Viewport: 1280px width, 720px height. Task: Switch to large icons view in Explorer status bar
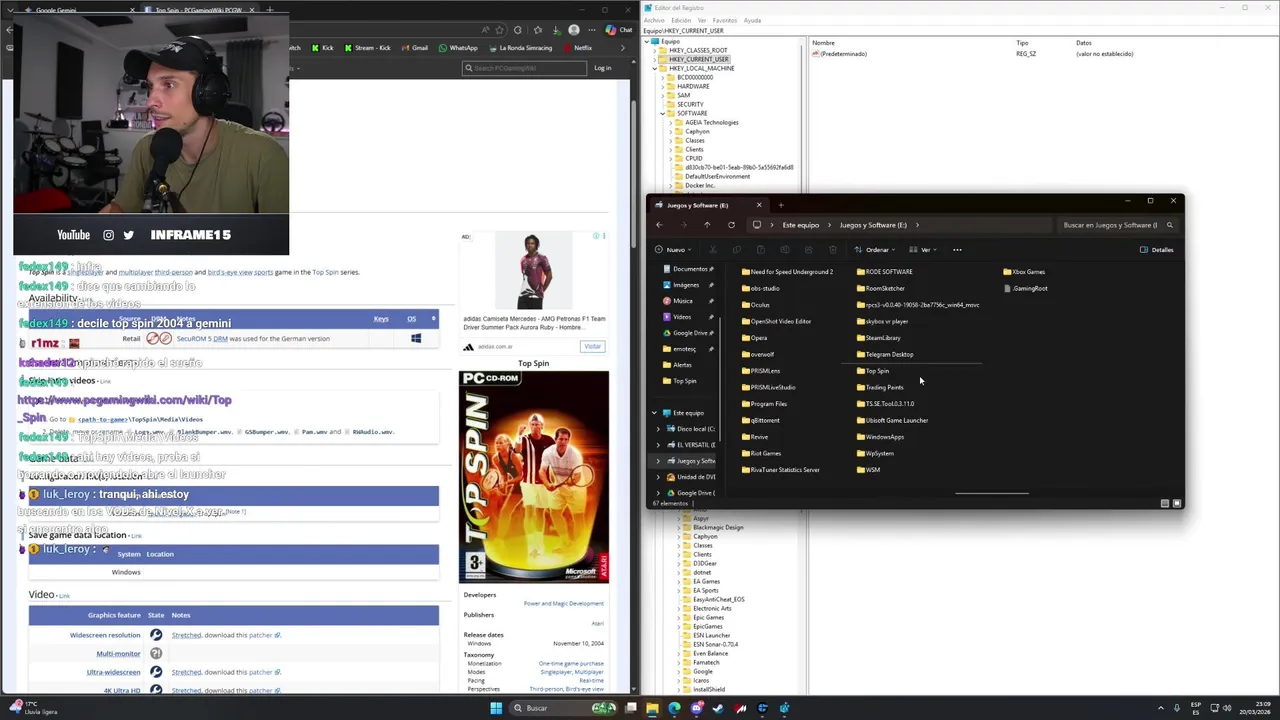click(x=1177, y=503)
